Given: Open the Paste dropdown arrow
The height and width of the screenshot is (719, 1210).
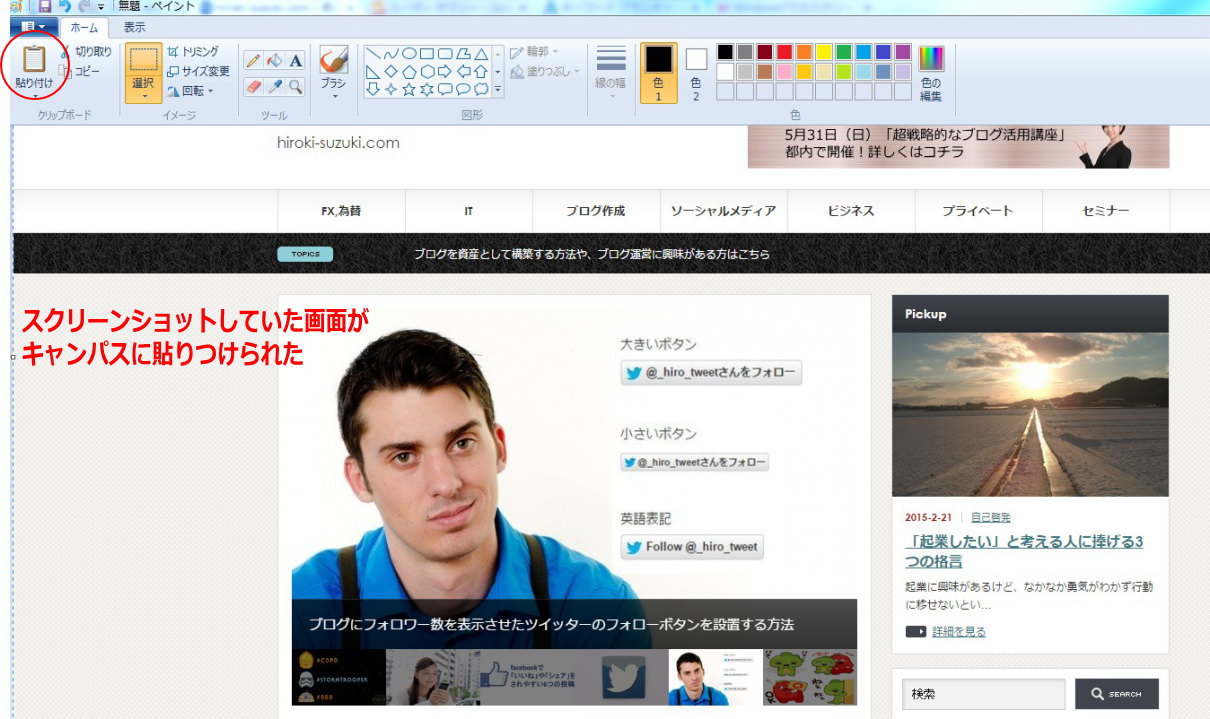Looking at the screenshot, I should click(x=34, y=97).
